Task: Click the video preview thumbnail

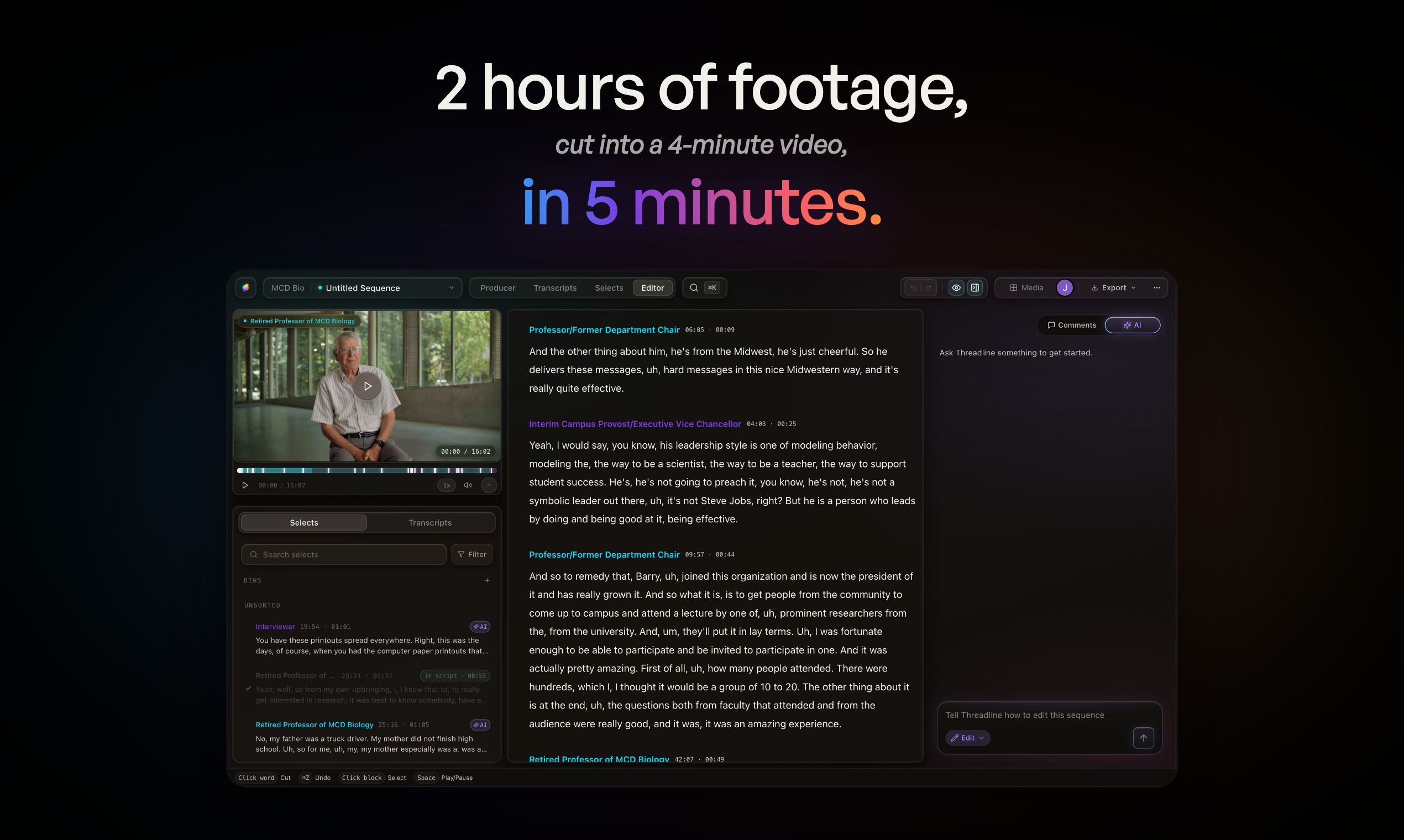Action: point(367,386)
